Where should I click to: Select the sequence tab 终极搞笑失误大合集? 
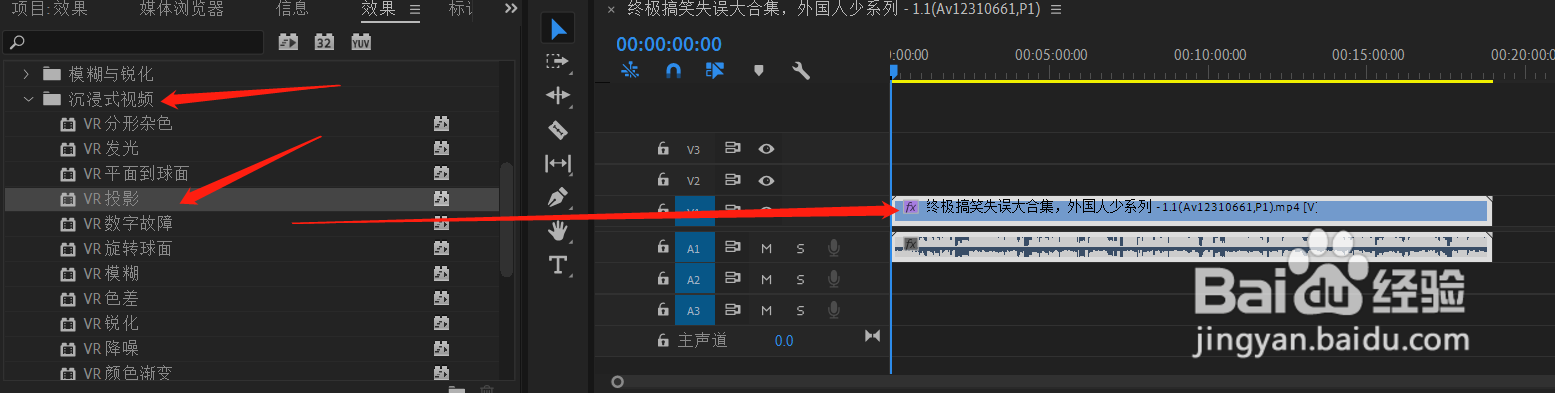pyautogui.click(x=833, y=9)
